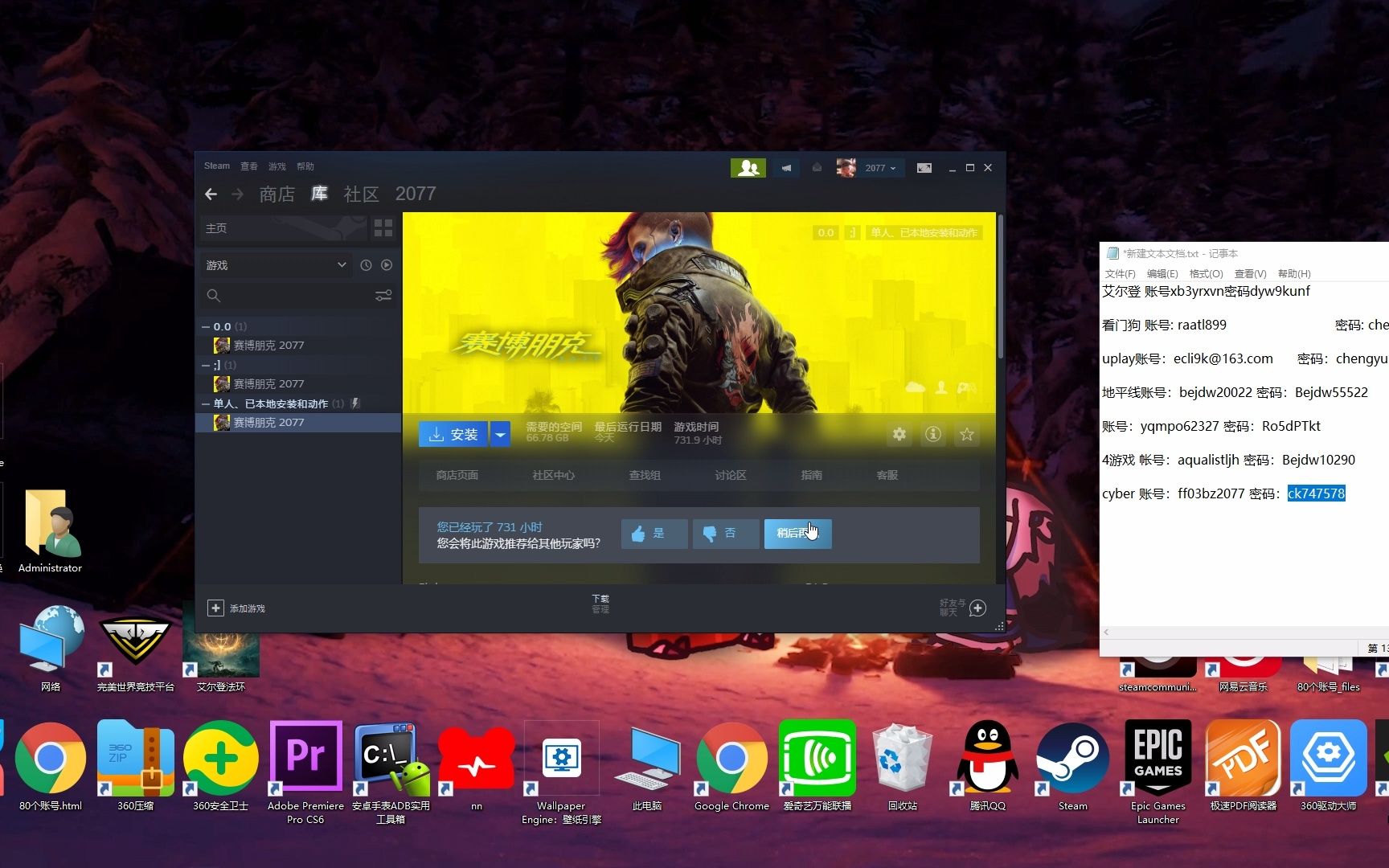1389x868 pixels.
Task: Collapse the 0.0 collection
Action: (206, 327)
